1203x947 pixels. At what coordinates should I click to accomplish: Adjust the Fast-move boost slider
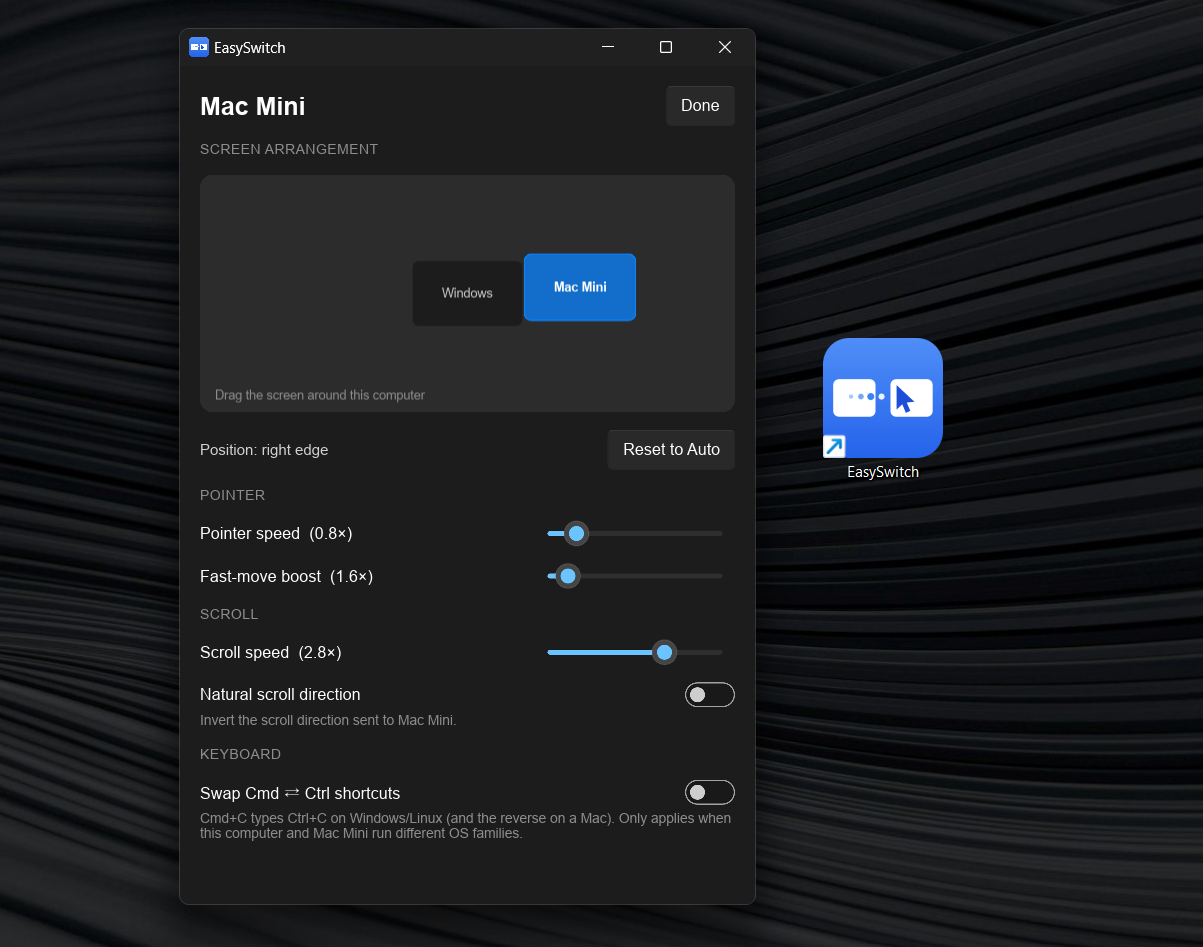tap(635, 576)
